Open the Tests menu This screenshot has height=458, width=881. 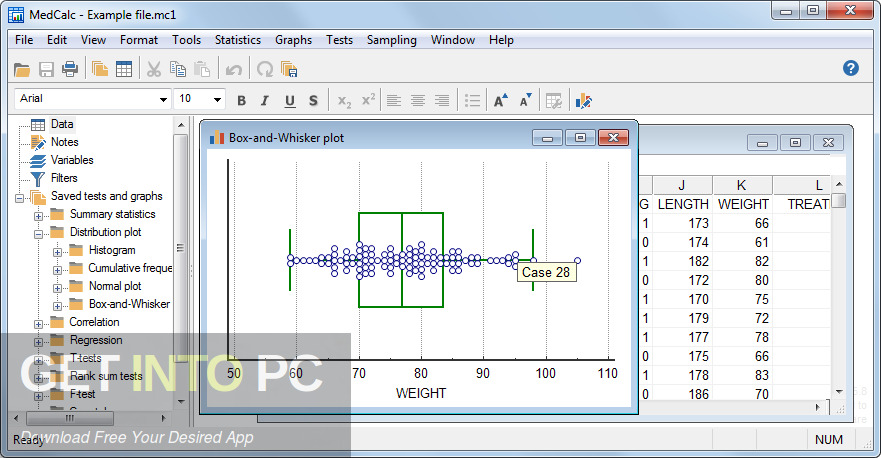tap(339, 40)
